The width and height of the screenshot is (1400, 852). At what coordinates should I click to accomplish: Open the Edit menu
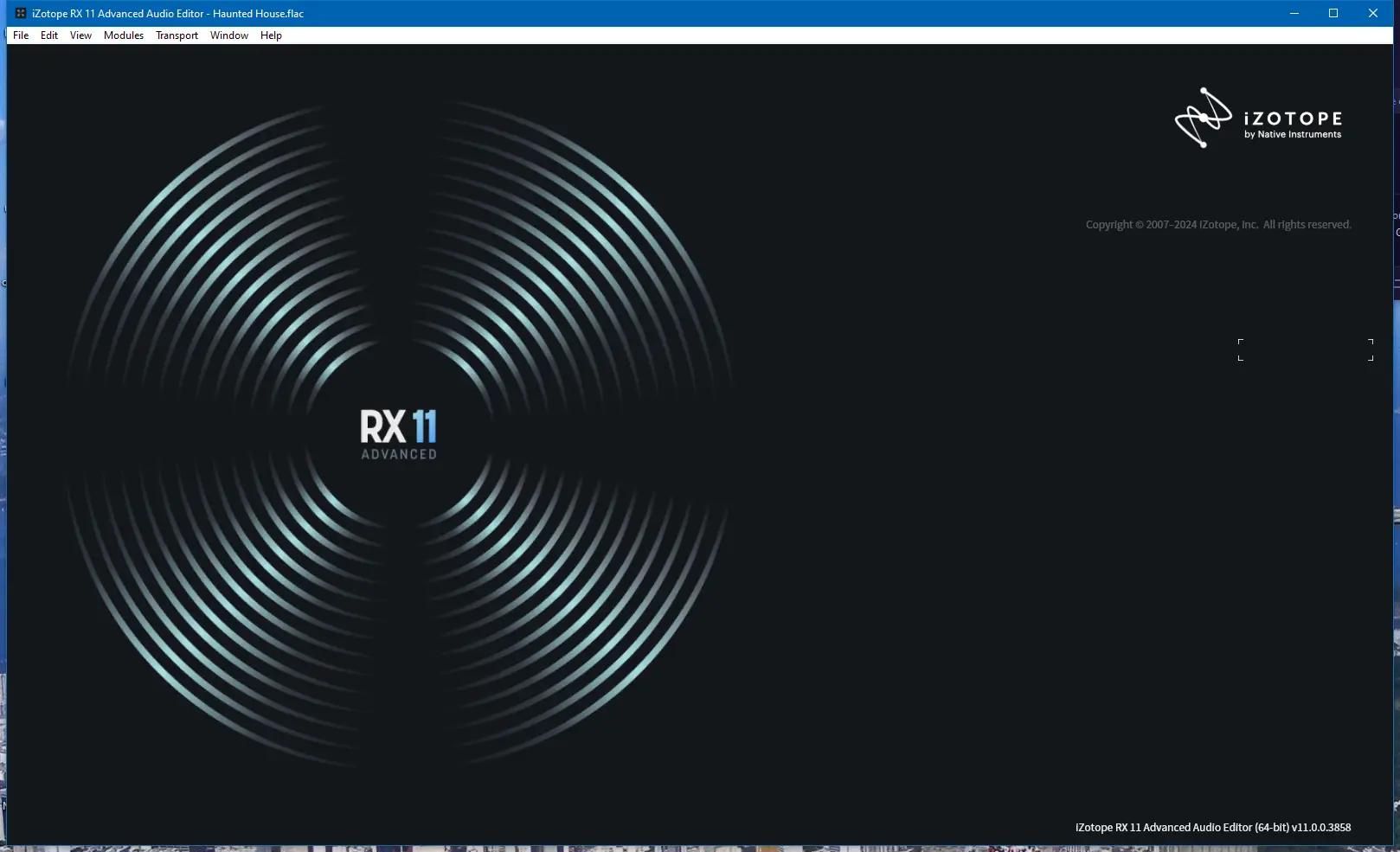[x=49, y=35]
